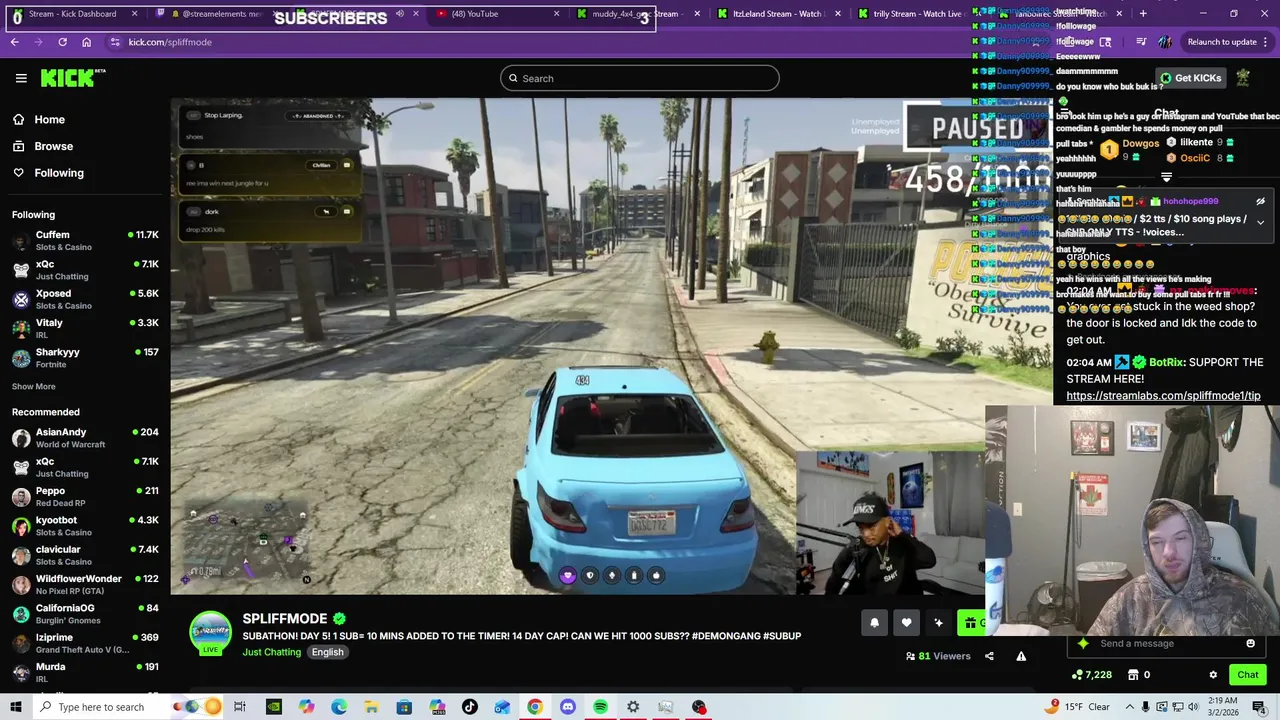1280x720 pixels.
Task: Open the streamlabs tip link in chat
Action: pos(1163,396)
